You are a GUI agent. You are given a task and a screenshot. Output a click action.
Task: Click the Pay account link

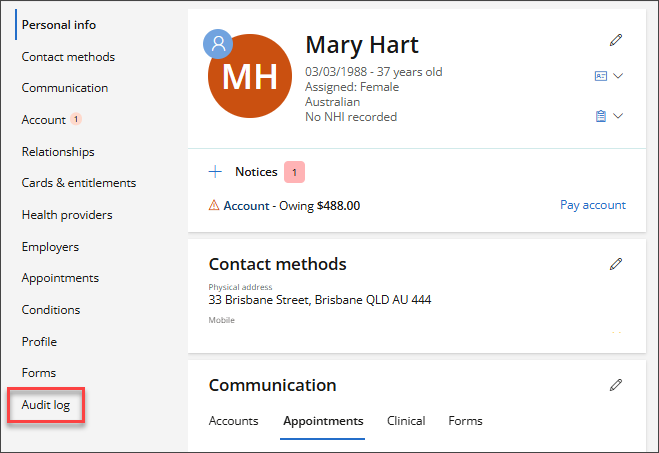coord(592,205)
